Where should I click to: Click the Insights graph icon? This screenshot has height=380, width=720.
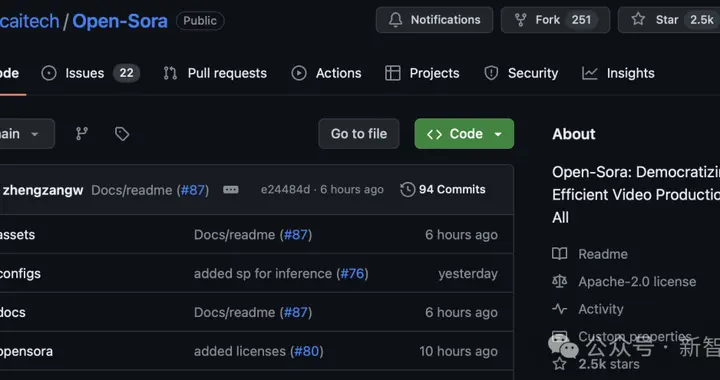tap(590, 73)
